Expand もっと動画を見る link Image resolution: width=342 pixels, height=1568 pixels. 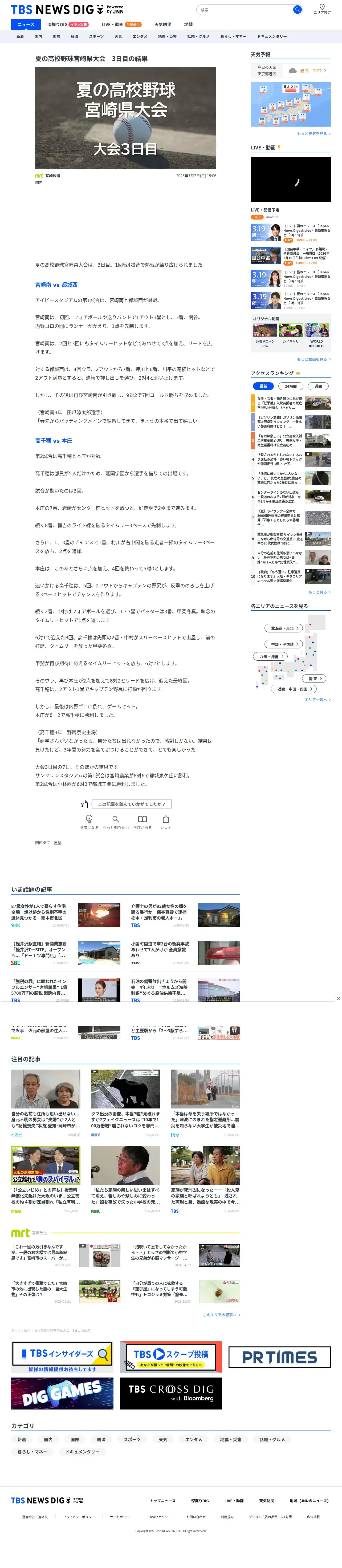pyautogui.click(x=314, y=359)
